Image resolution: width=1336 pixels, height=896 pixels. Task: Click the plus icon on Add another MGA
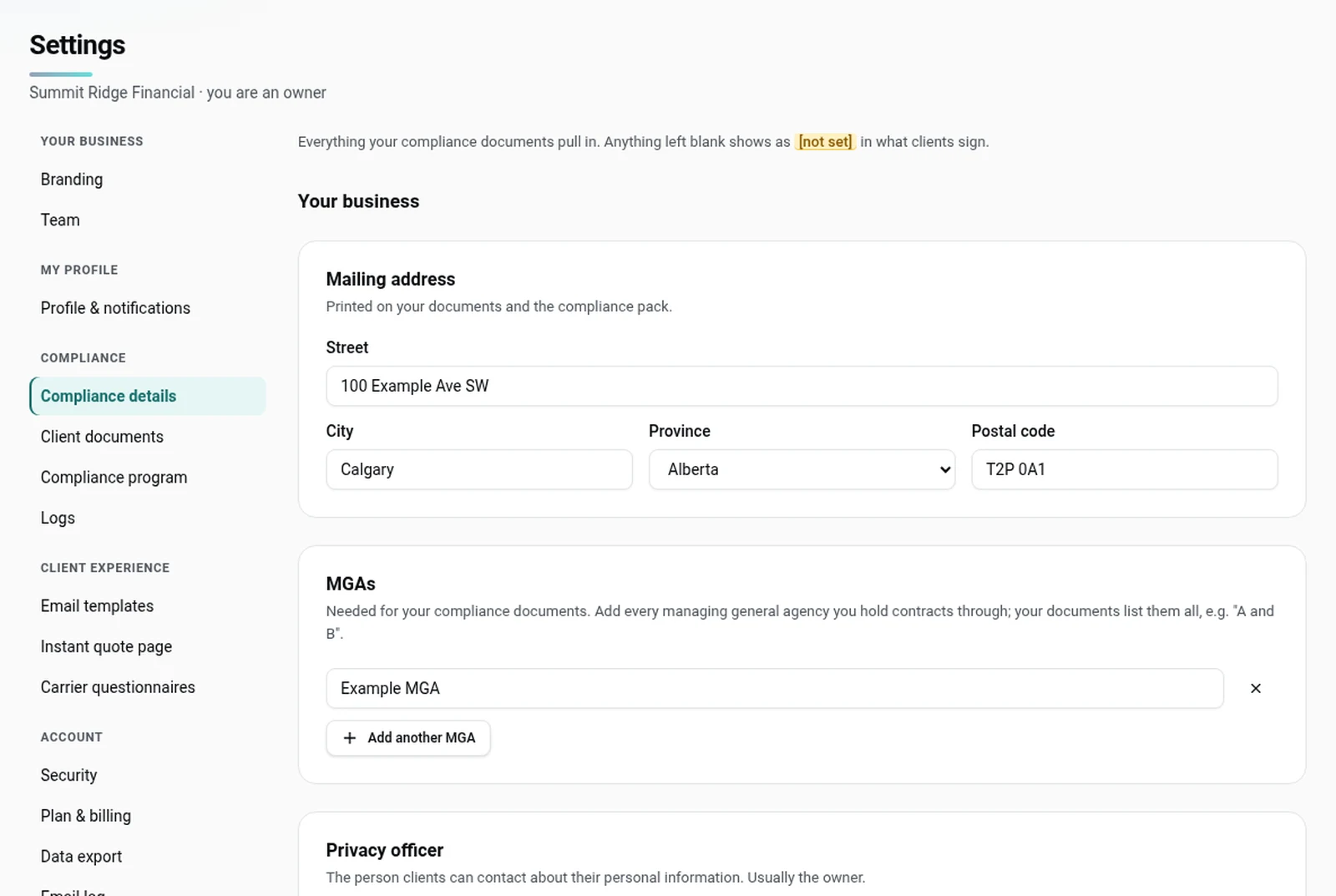click(350, 738)
